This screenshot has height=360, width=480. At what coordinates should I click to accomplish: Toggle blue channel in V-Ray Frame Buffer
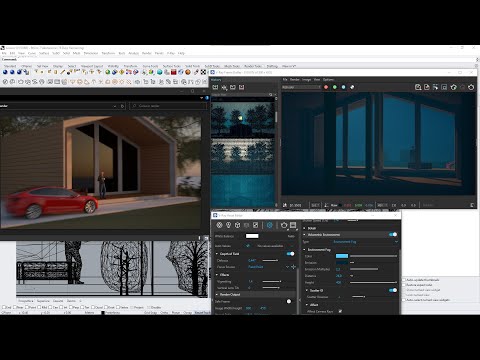pos(343,87)
